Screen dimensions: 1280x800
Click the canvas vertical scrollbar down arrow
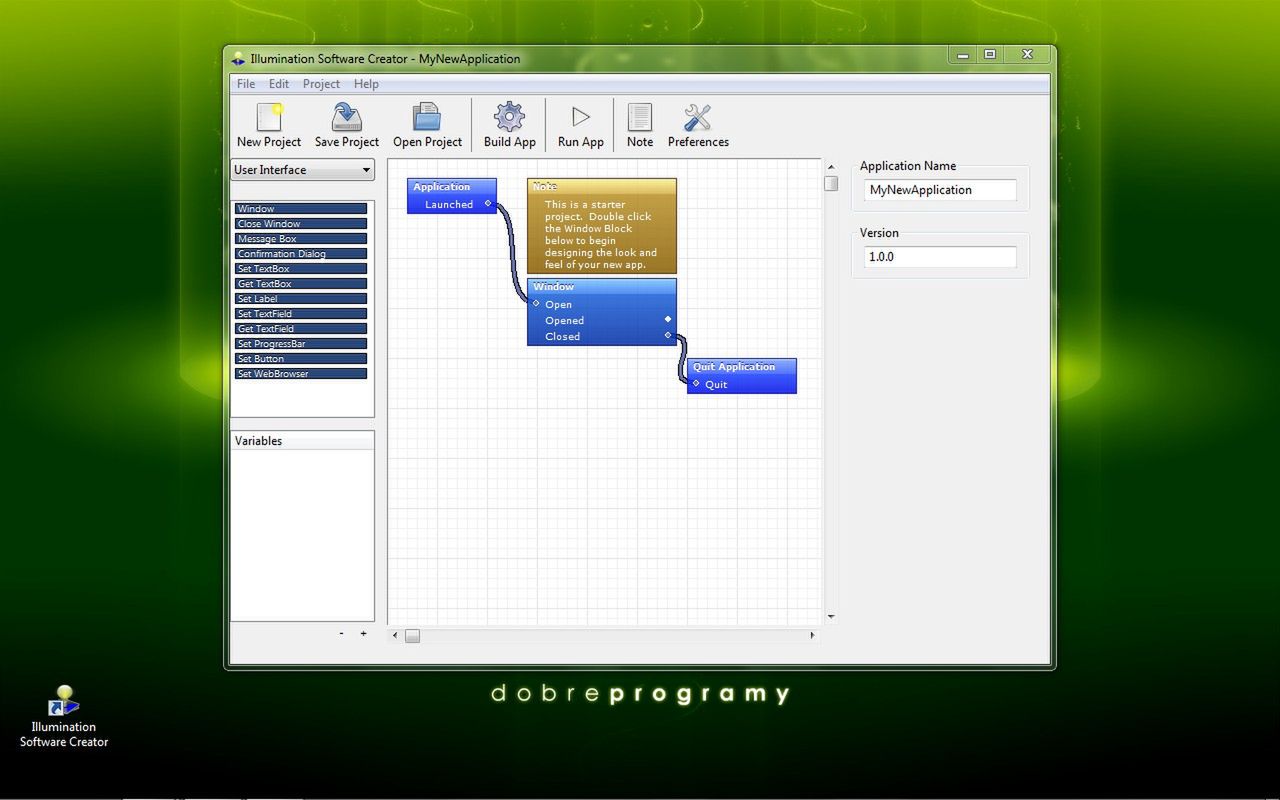pos(831,617)
